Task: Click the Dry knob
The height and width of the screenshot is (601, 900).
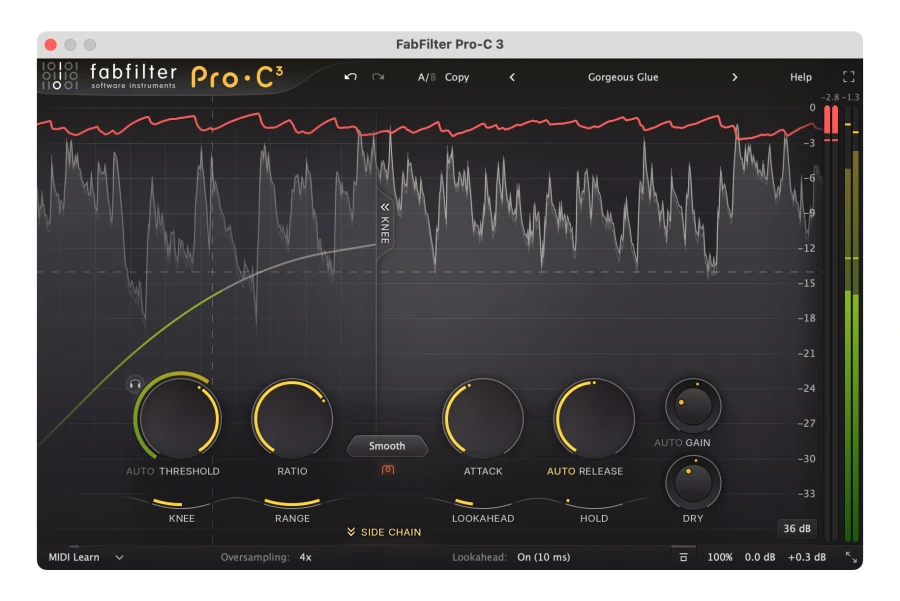Action: pos(693,483)
